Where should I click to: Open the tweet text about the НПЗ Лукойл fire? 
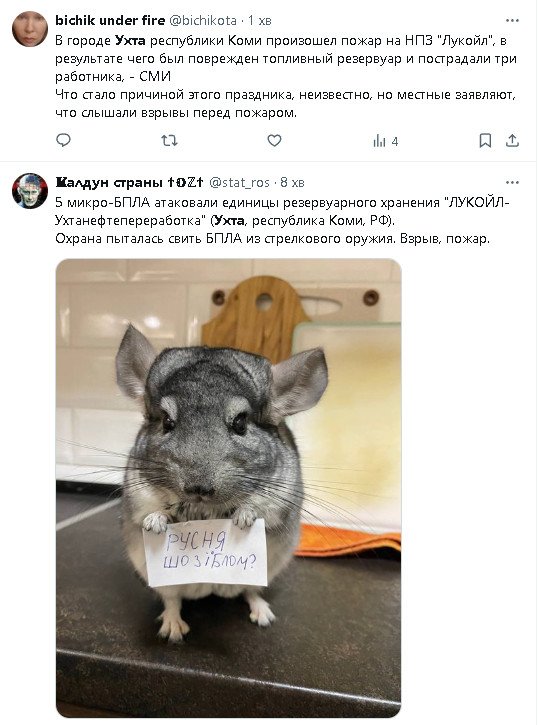[286, 77]
